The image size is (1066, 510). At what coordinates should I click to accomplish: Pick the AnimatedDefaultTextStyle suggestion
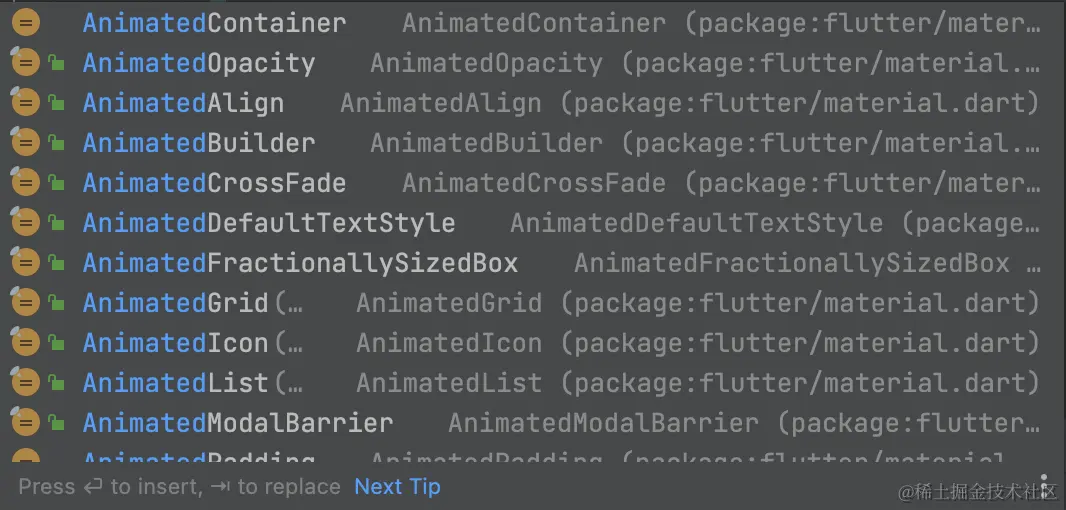268,223
